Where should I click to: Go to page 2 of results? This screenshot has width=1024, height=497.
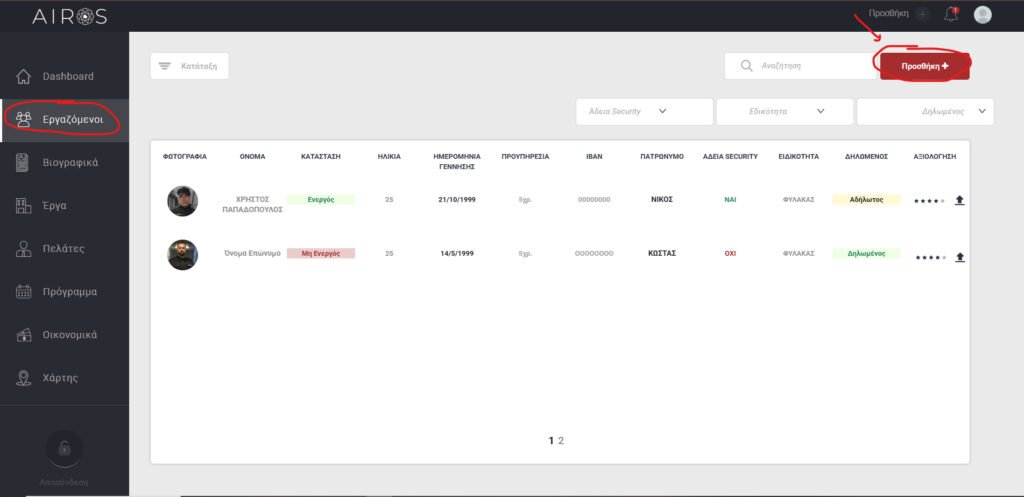pos(561,440)
